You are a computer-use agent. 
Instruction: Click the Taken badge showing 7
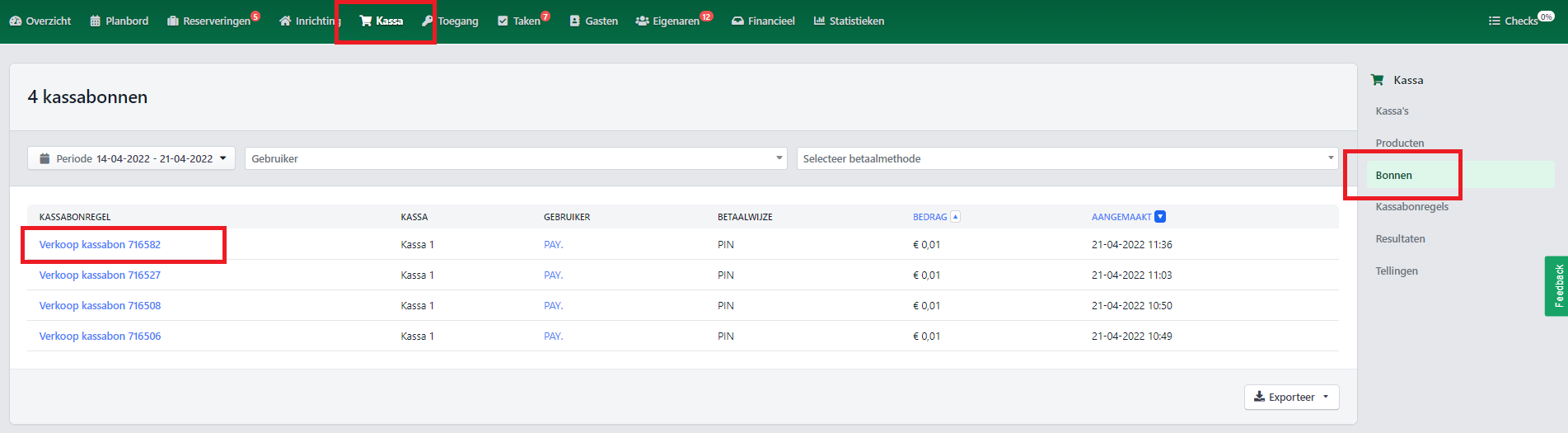(545, 16)
